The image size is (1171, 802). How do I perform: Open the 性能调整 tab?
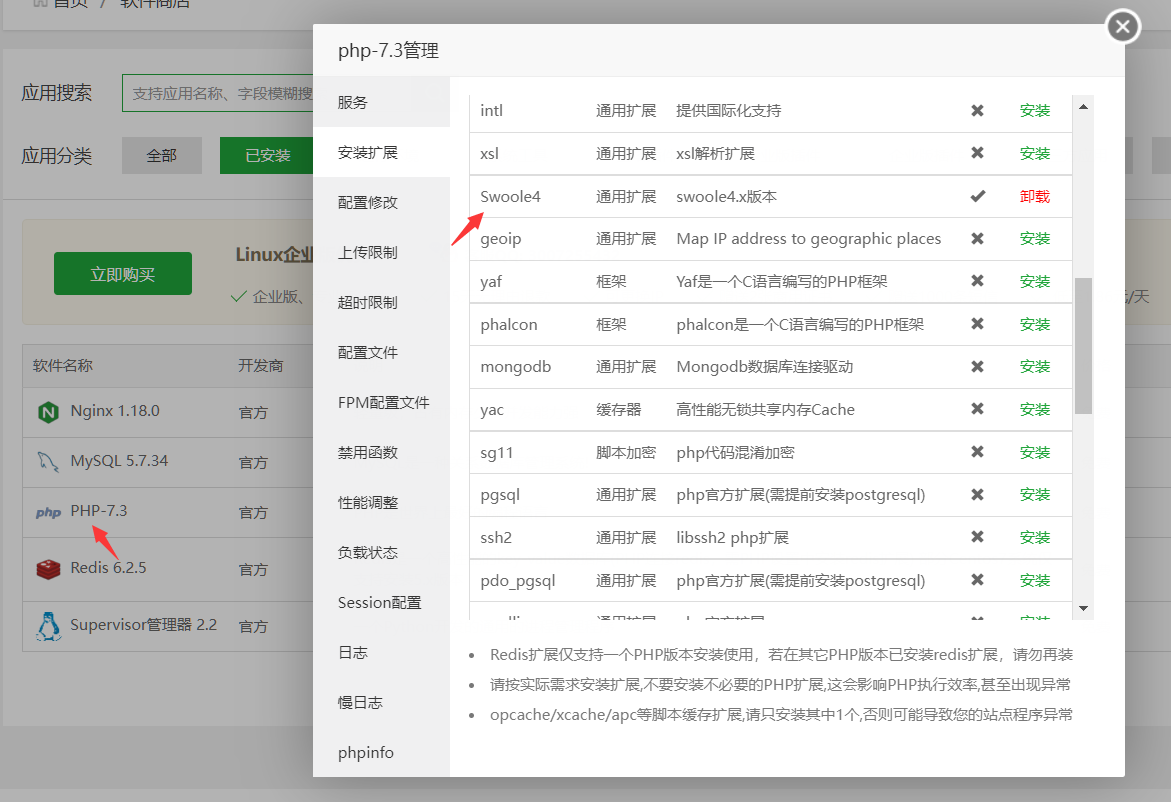click(x=382, y=503)
